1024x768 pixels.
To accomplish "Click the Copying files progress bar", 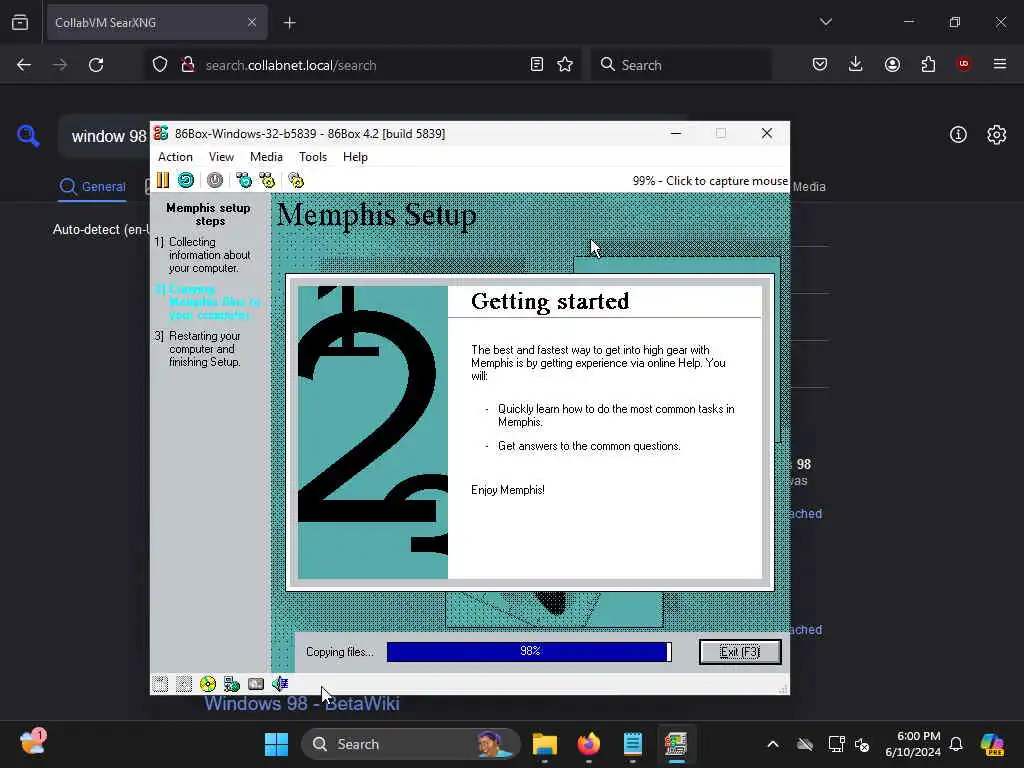I will click(x=529, y=652).
